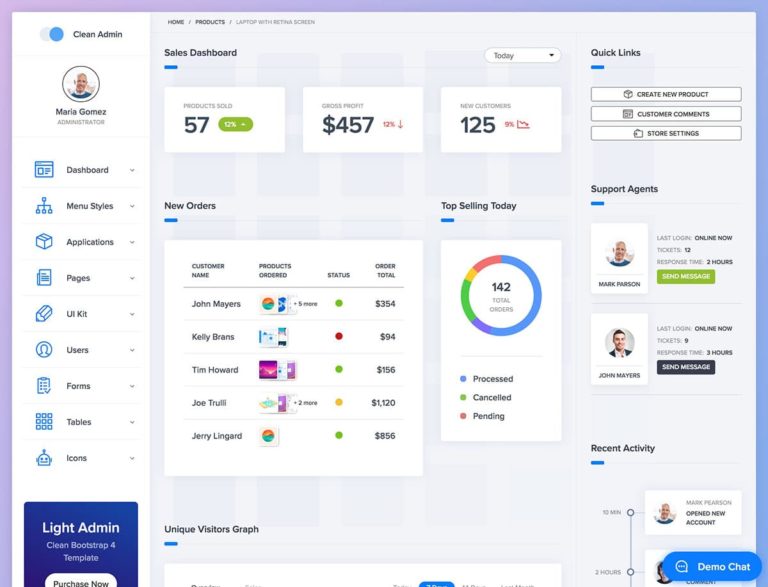
Task: Click the Processed legend color dot
Action: tap(463, 379)
